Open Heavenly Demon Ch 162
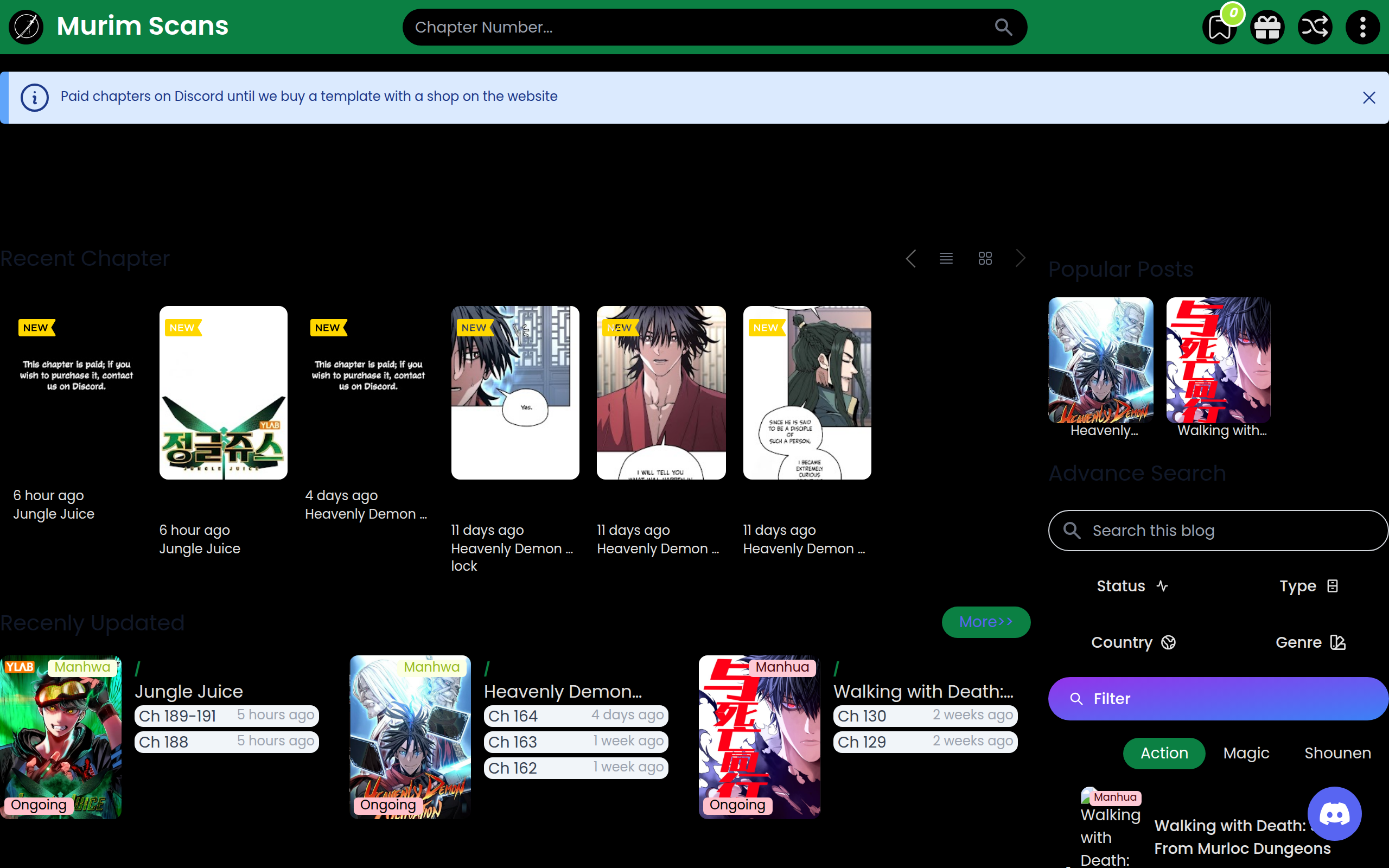Screen dimensions: 1389x868 click(x=576, y=768)
